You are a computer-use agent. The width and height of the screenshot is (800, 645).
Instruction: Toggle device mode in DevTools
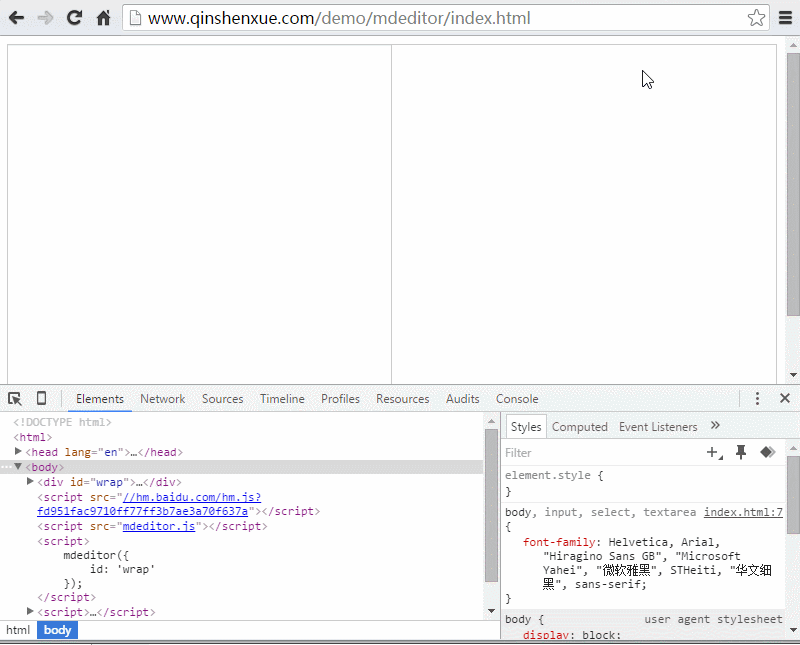(41, 398)
